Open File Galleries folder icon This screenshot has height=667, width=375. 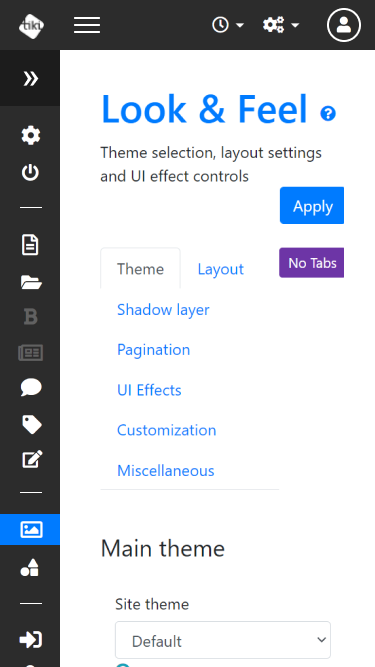pos(31,282)
